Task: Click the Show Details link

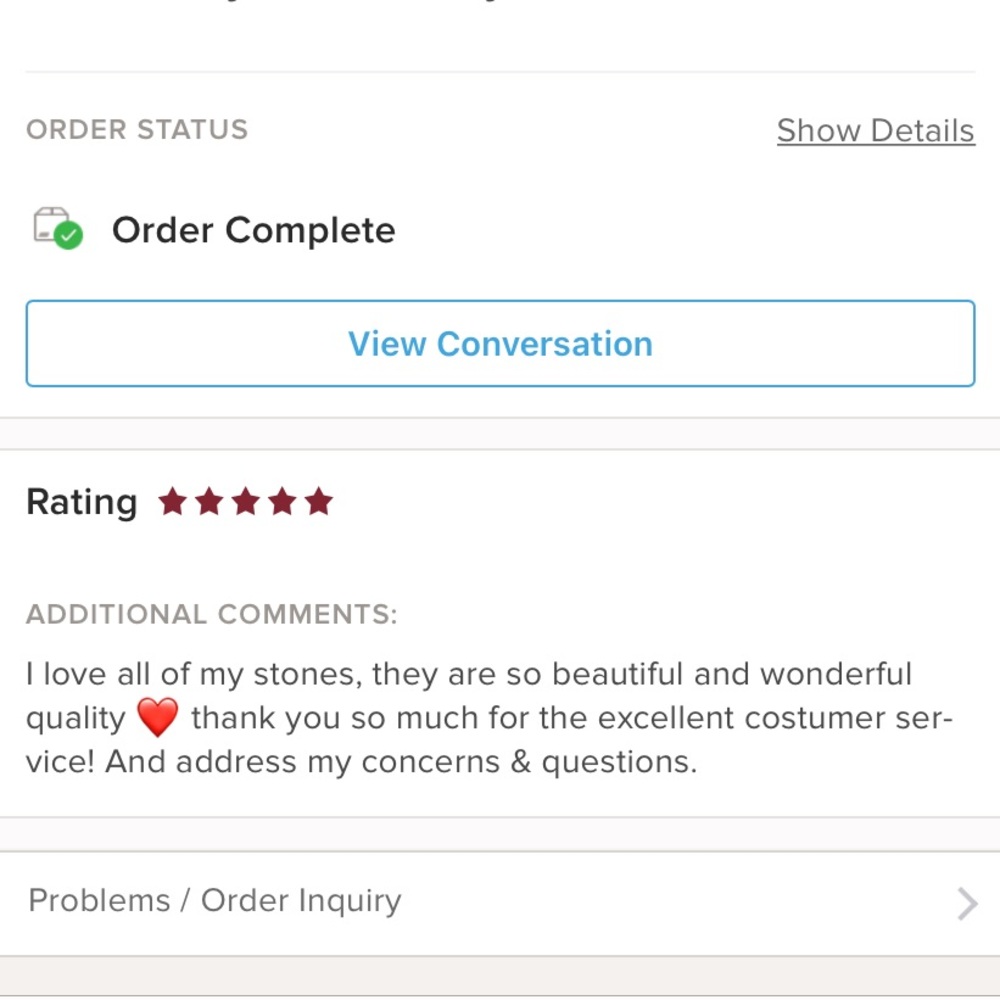Action: click(875, 131)
